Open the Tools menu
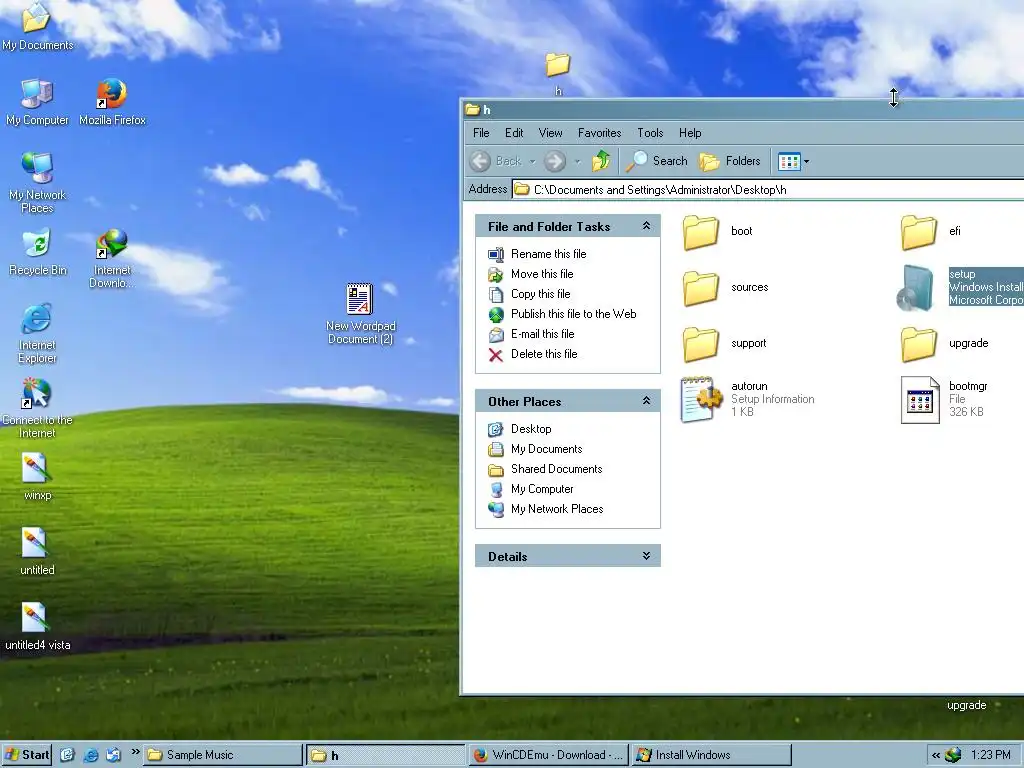Image resolution: width=1024 pixels, height=768 pixels. 650,133
